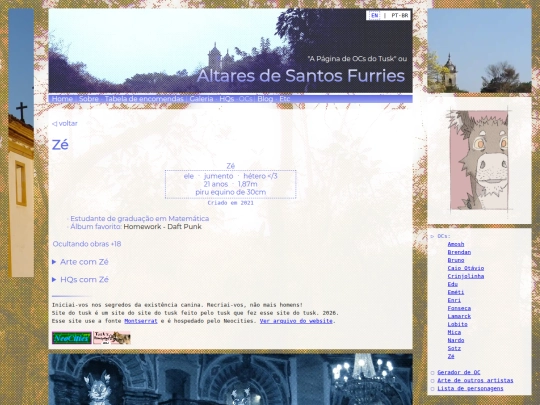Click the church tower photo at top right
The image size is (540, 405).
click(479, 51)
